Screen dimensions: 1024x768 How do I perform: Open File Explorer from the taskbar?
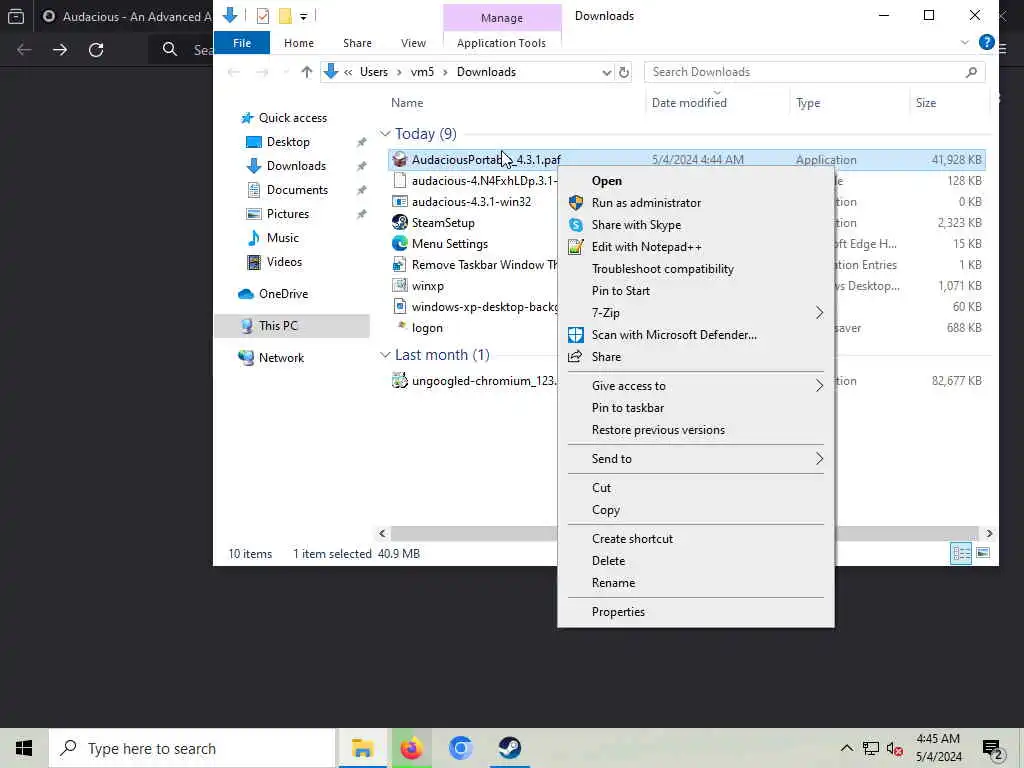click(362, 748)
